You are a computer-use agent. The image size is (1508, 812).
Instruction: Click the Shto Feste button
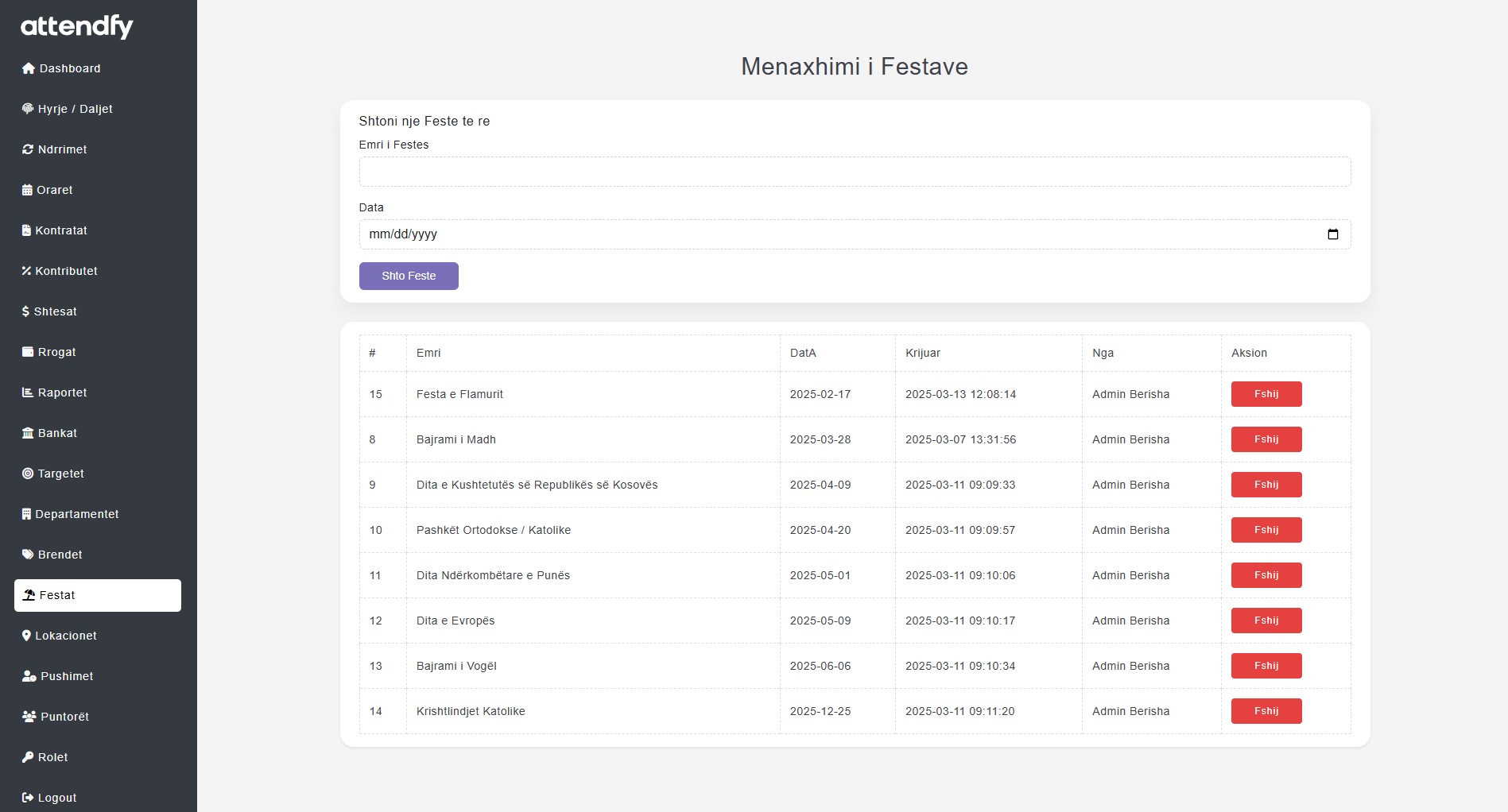[x=408, y=276]
